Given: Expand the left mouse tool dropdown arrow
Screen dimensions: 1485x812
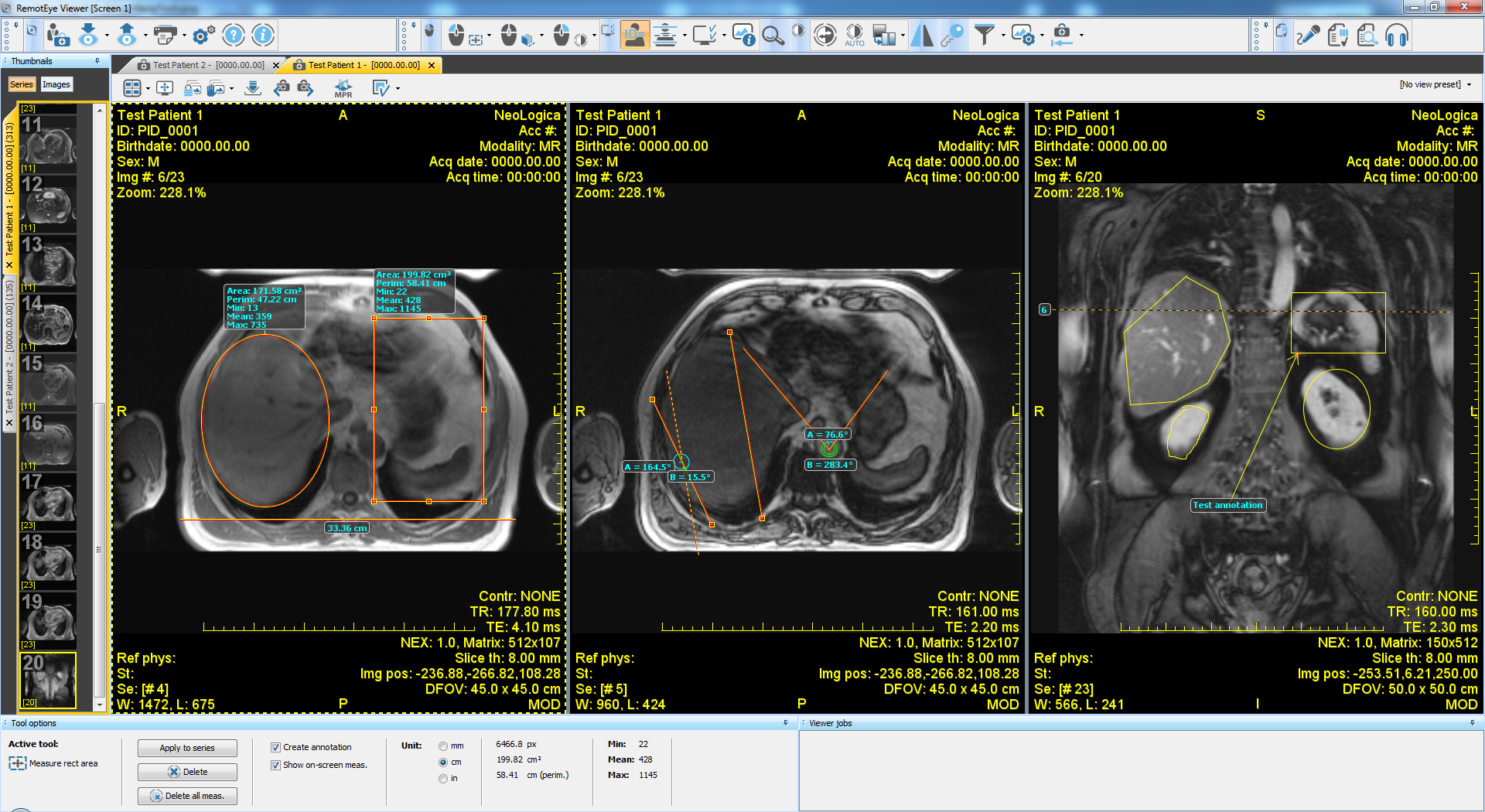Looking at the screenshot, I should pos(489,36).
